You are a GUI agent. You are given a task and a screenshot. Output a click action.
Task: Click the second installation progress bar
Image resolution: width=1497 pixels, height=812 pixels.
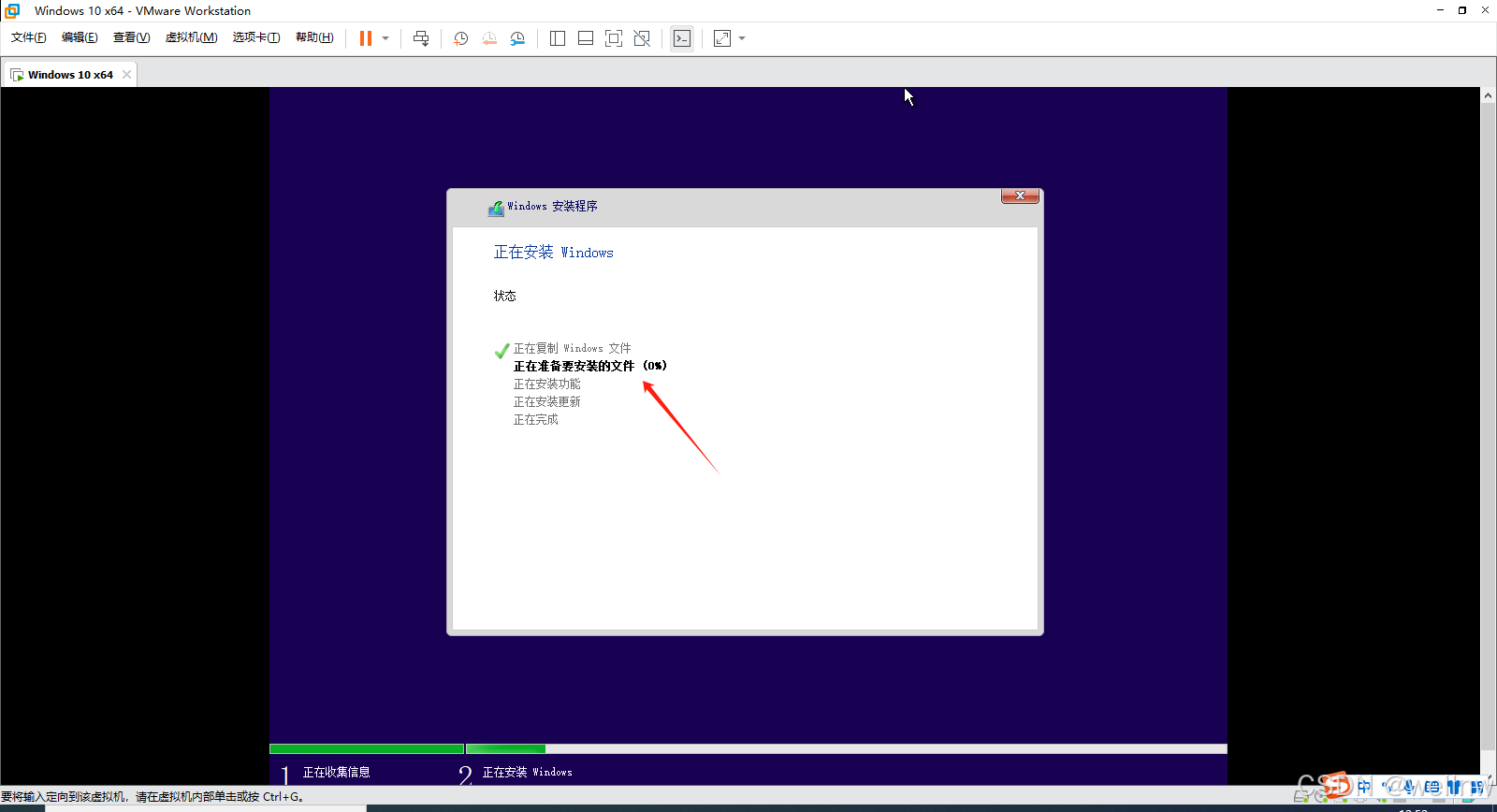(847, 748)
